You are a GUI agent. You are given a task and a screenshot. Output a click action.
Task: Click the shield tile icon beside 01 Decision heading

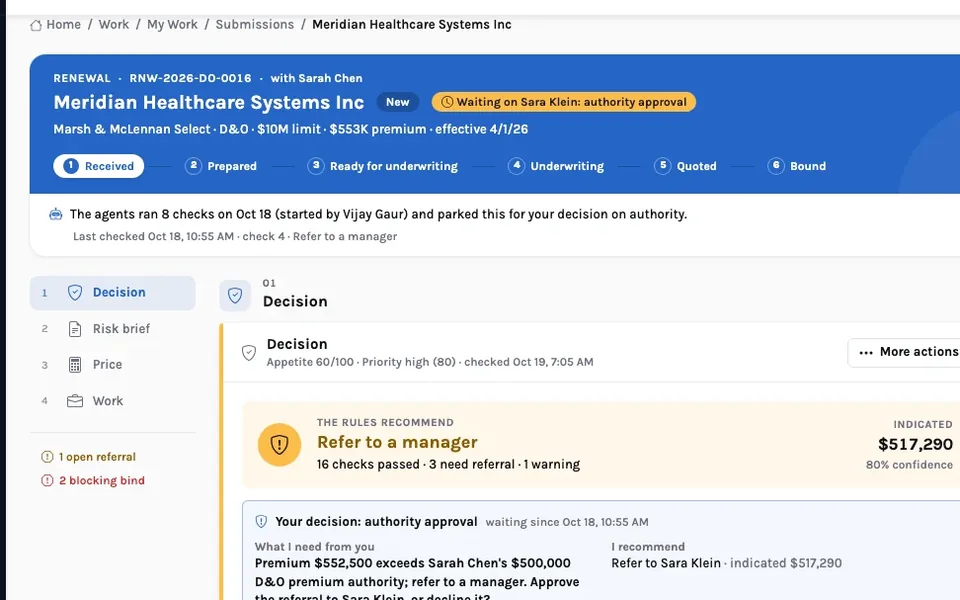[x=235, y=296]
